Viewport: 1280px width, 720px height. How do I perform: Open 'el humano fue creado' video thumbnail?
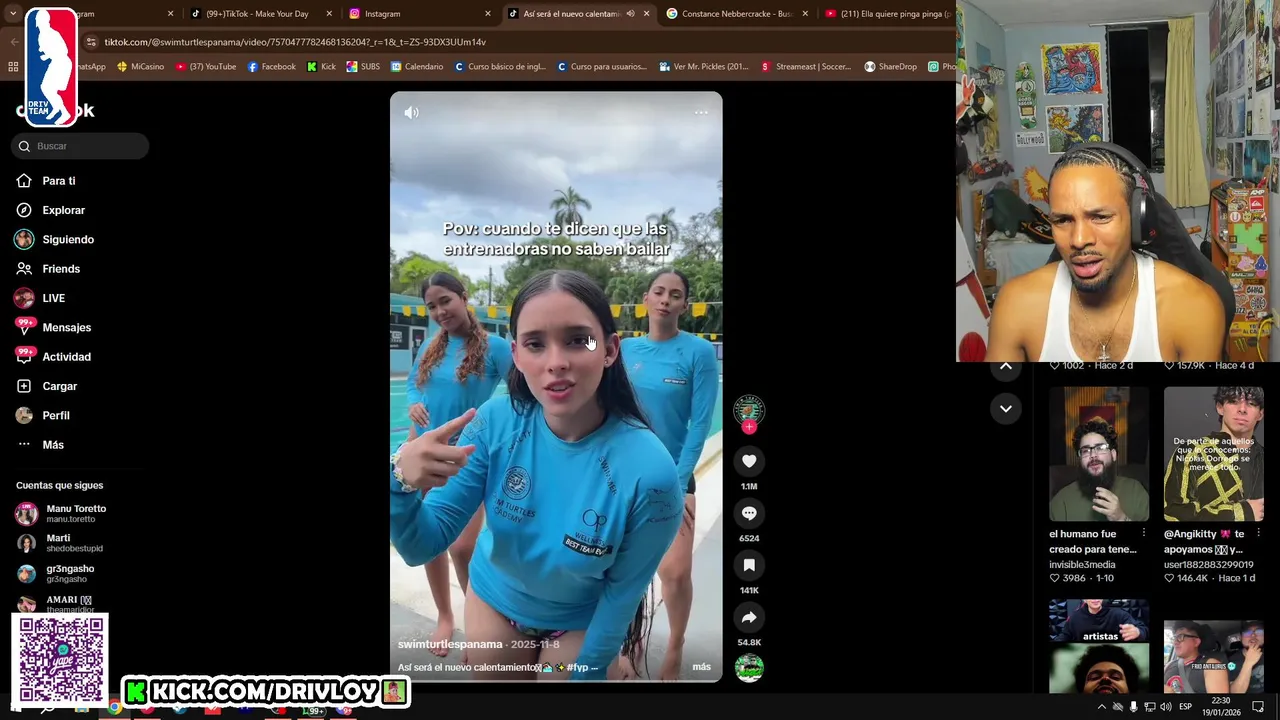click(1099, 454)
